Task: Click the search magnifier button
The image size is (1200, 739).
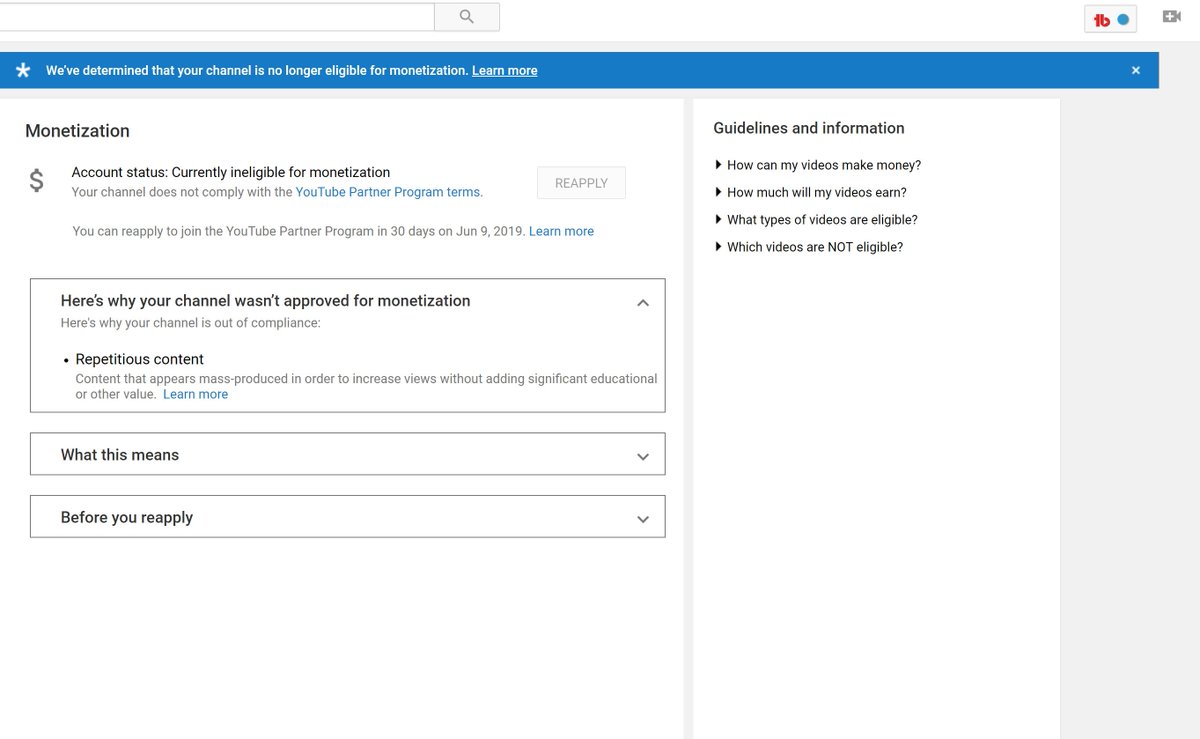Action: point(467,17)
